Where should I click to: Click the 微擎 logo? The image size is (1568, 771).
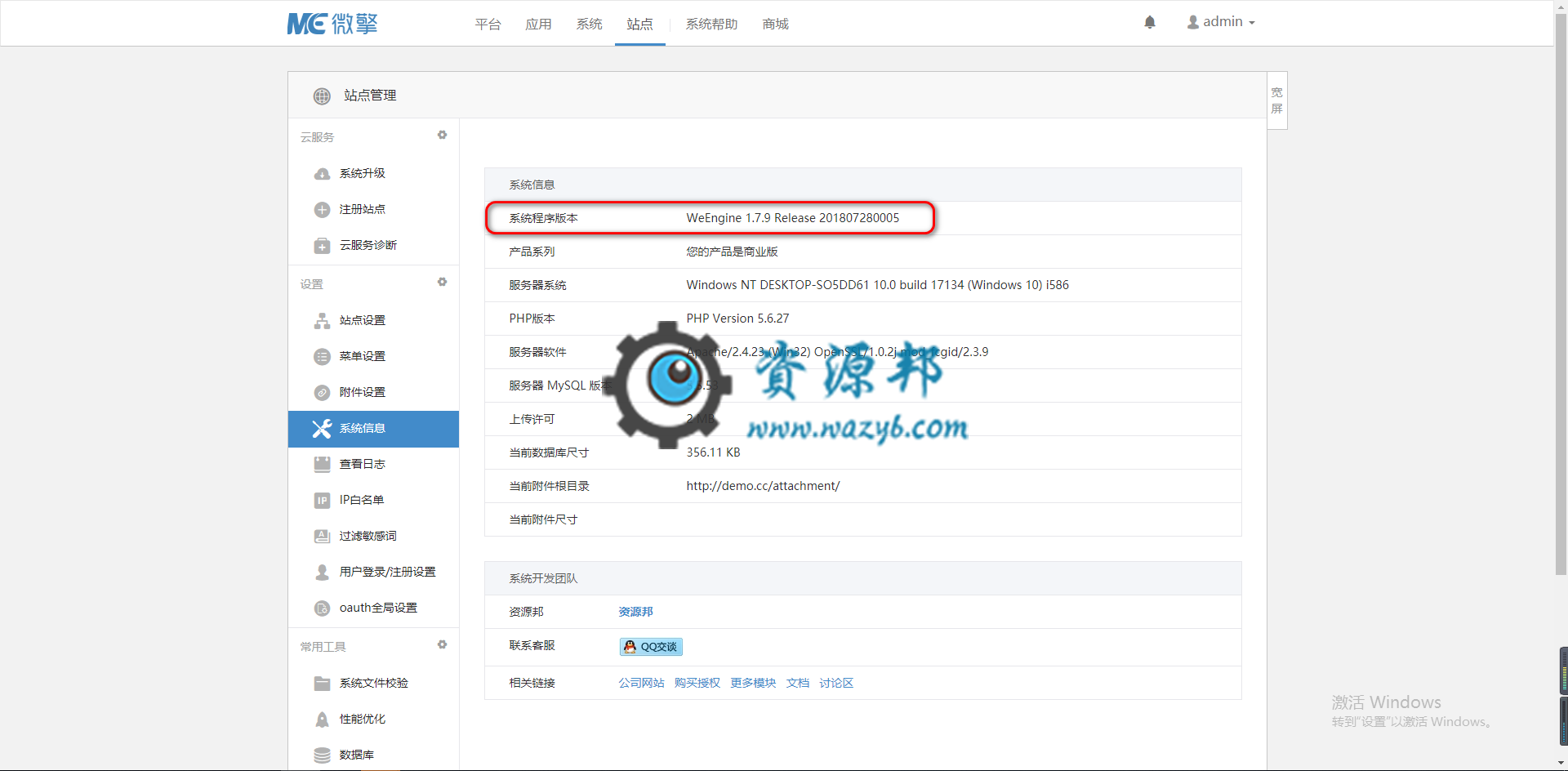point(332,24)
